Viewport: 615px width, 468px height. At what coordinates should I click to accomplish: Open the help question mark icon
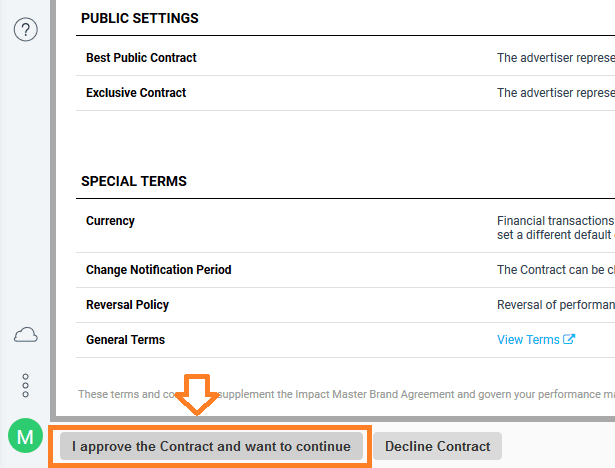coord(25,29)
